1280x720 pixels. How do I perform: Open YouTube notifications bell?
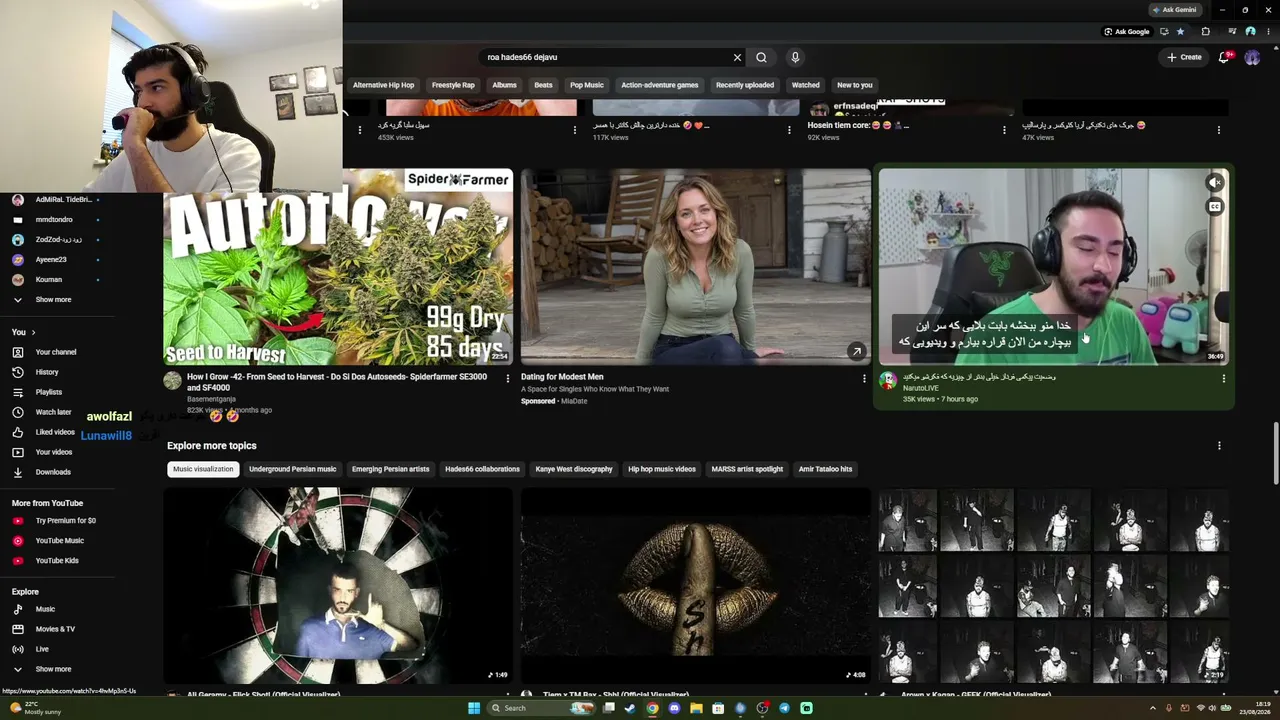(1224, 57)
